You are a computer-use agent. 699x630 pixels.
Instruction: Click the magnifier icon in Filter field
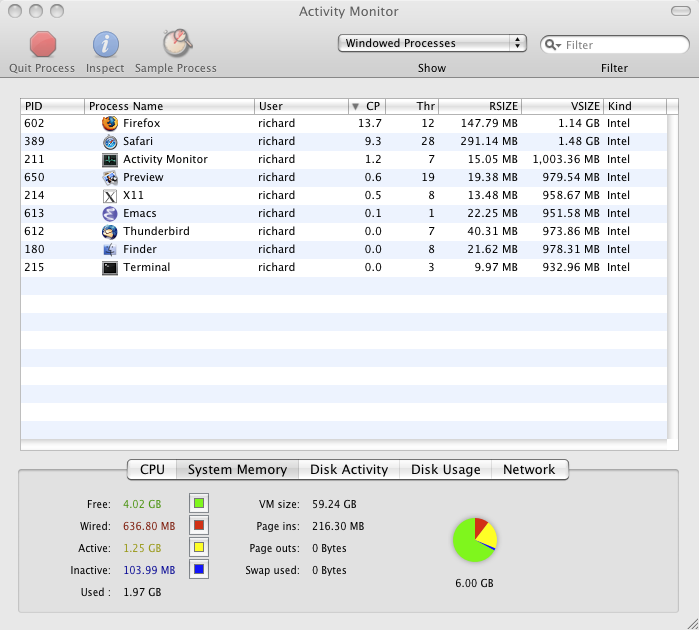coord(553,45)
